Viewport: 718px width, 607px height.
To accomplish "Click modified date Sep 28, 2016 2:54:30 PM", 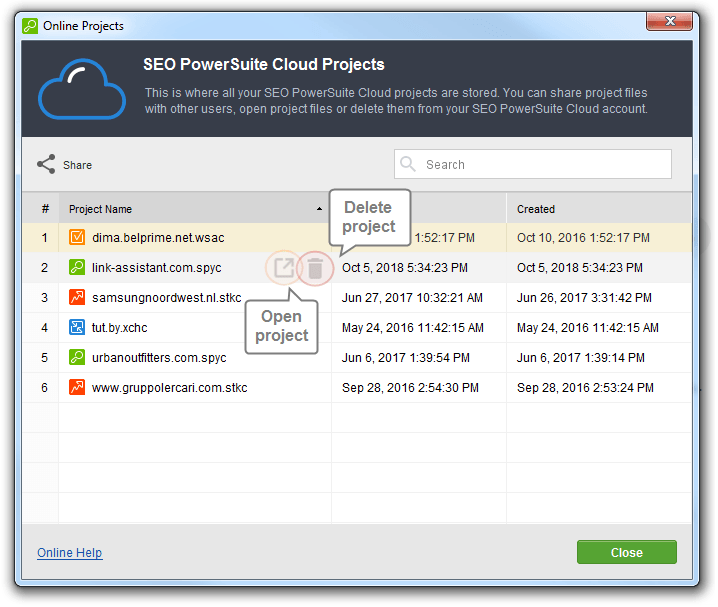I will 410,388.
